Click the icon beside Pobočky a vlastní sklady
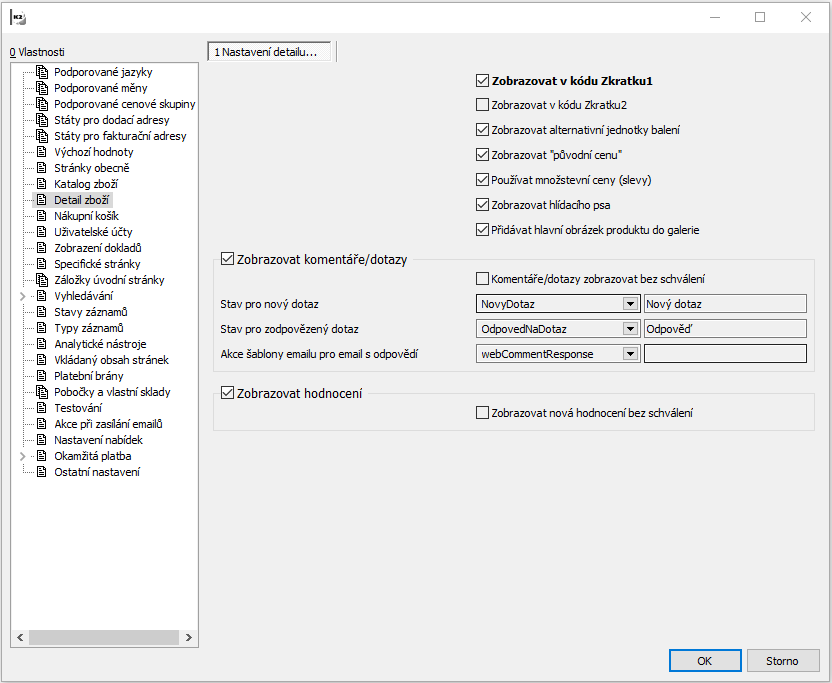Image resolution: width=832 pixels, height=683 pixels. click(42, 392)
